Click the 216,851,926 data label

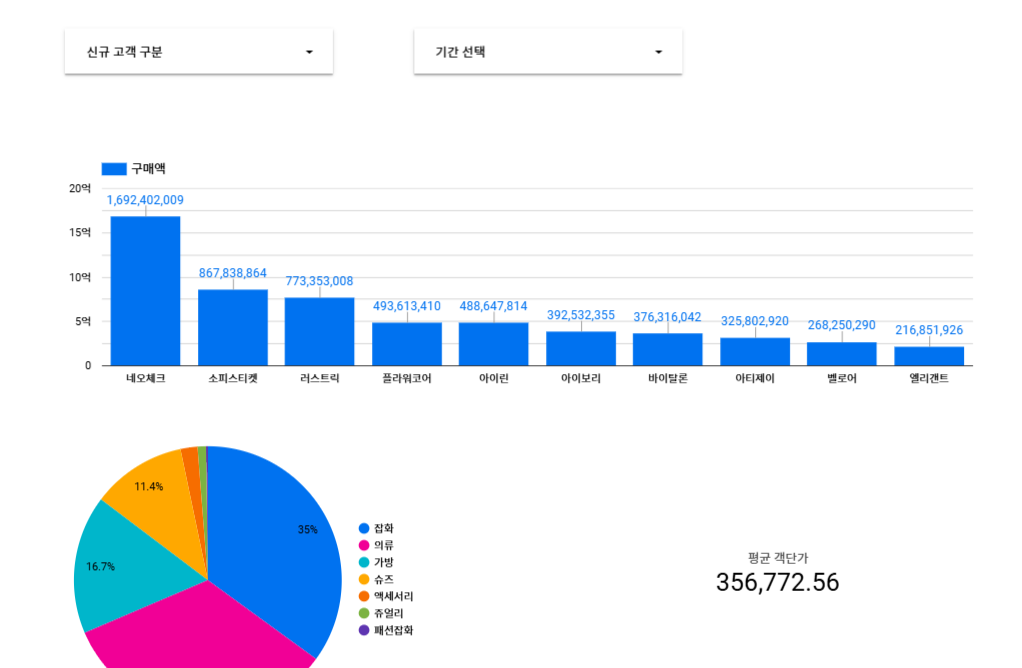tap(929, 330)
